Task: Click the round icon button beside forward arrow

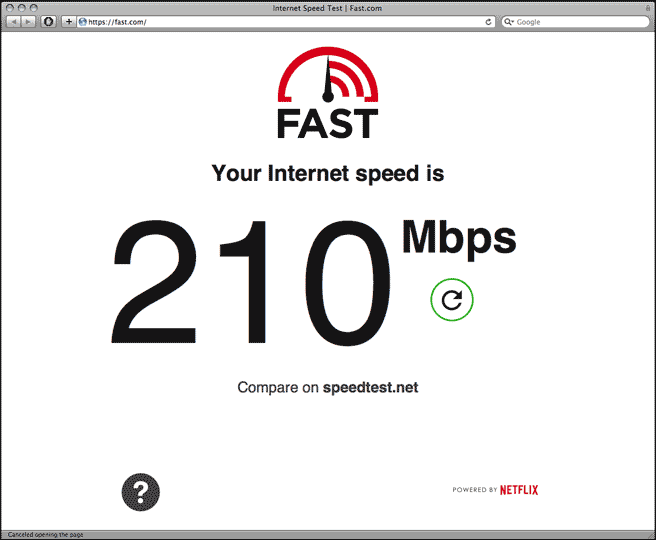Action: pos(49,22)
